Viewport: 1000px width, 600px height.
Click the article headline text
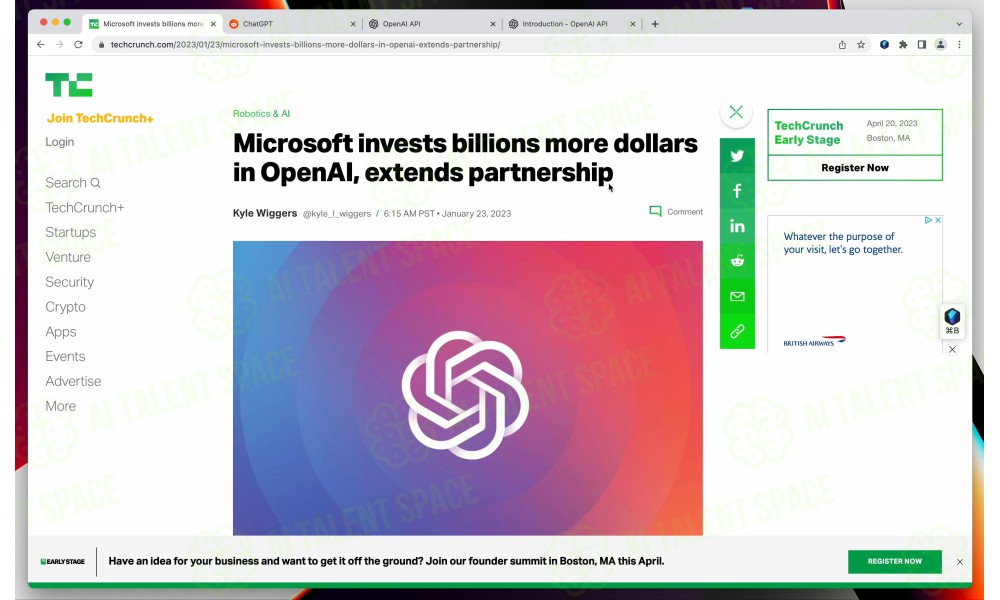click(465, 157)
